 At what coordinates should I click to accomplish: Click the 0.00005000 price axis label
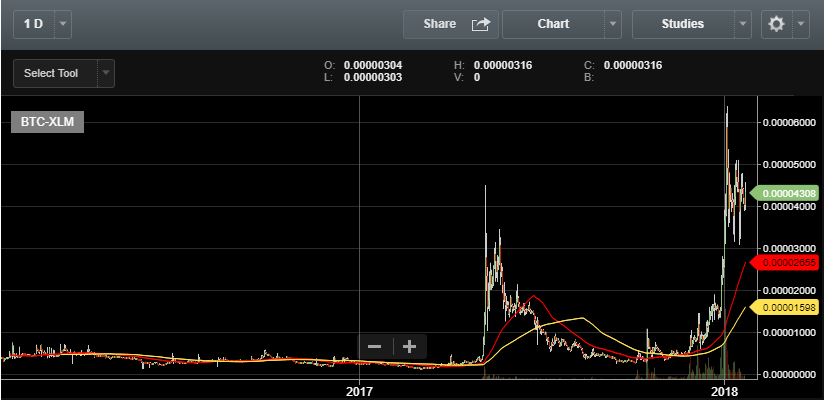click(x=789, y=165)
